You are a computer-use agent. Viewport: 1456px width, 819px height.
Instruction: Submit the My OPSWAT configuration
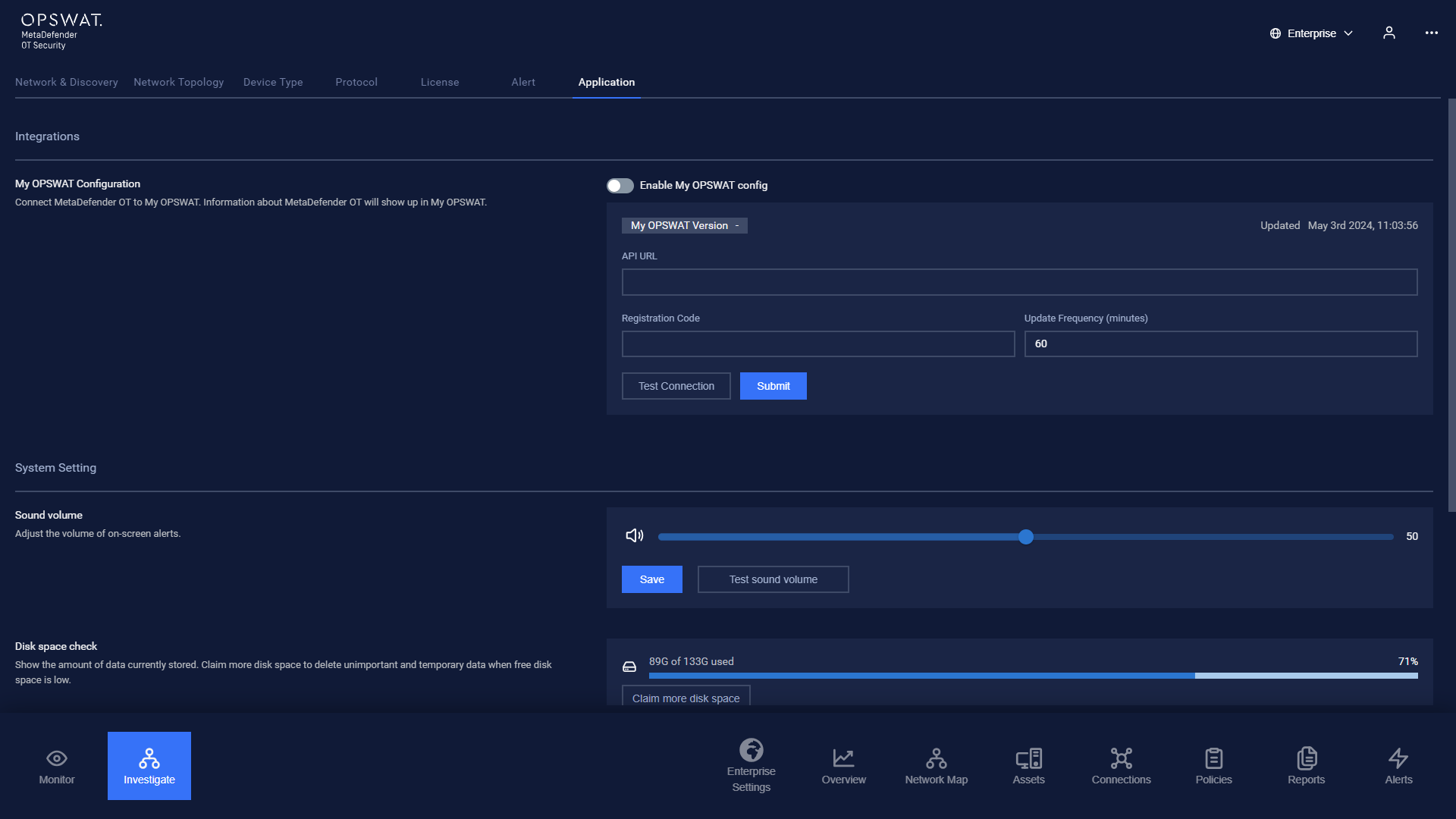tap(773, 386)
